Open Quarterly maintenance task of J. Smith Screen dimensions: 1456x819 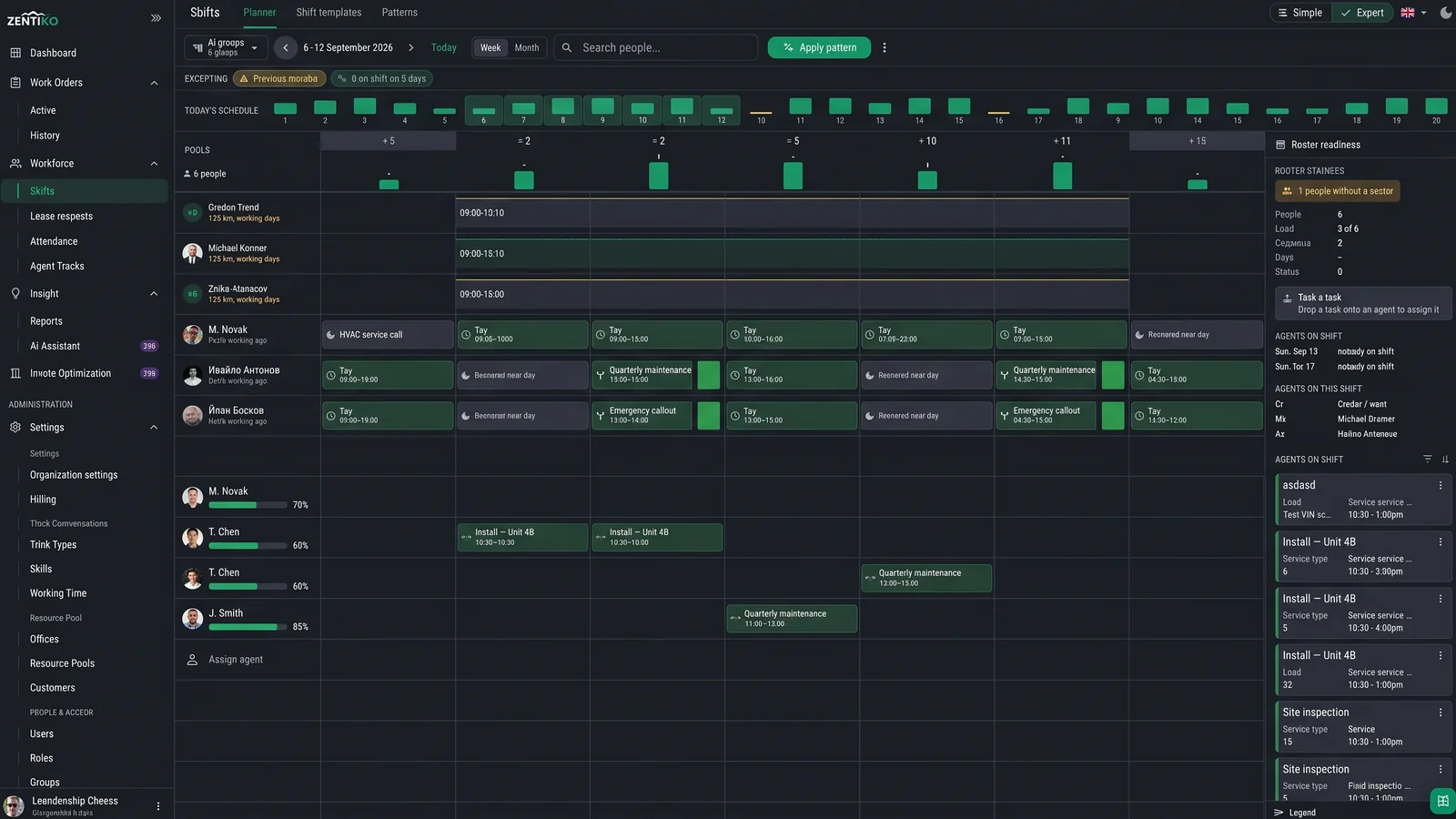pos(792,619)
